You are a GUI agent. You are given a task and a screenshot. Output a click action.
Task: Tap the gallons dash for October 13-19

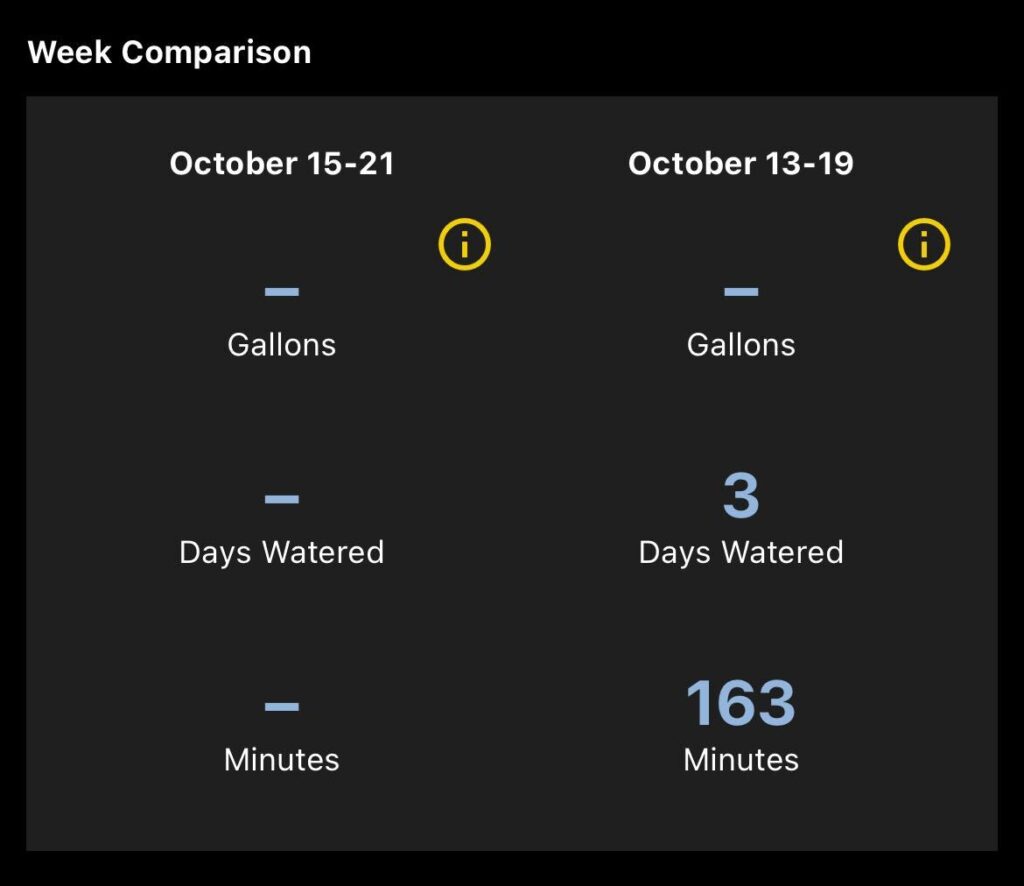click(741, 292)
